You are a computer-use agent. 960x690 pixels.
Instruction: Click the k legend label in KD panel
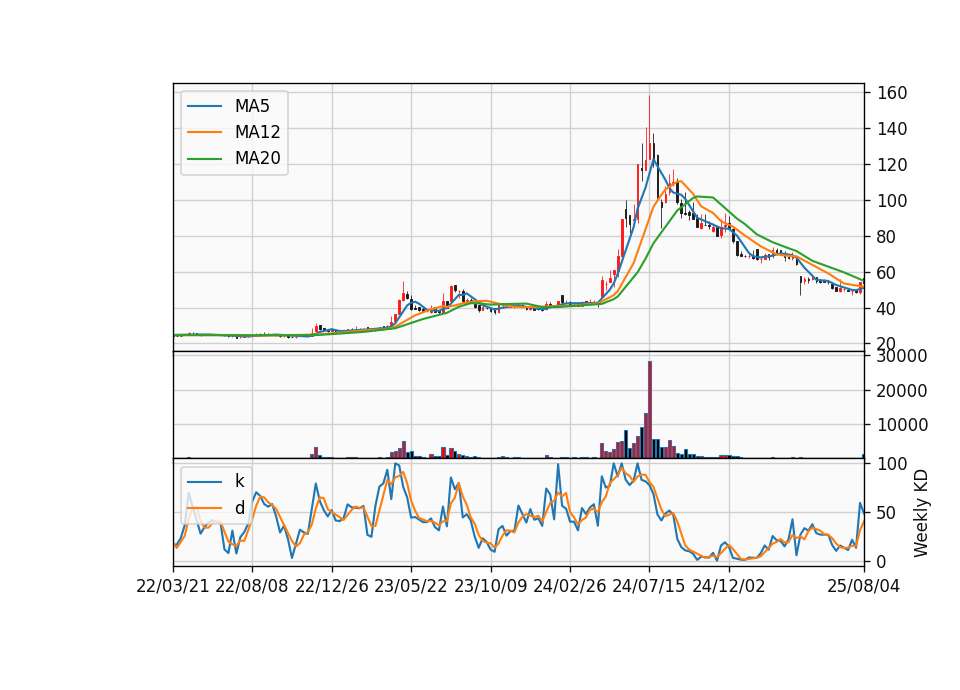click(239, 481)
